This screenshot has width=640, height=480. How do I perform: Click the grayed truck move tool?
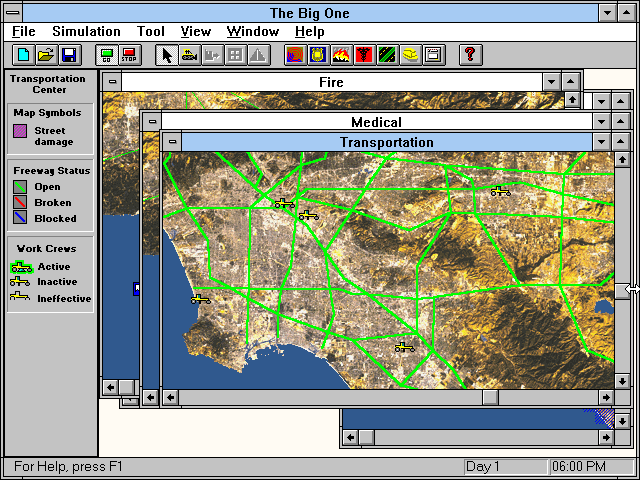click(212, 55)
